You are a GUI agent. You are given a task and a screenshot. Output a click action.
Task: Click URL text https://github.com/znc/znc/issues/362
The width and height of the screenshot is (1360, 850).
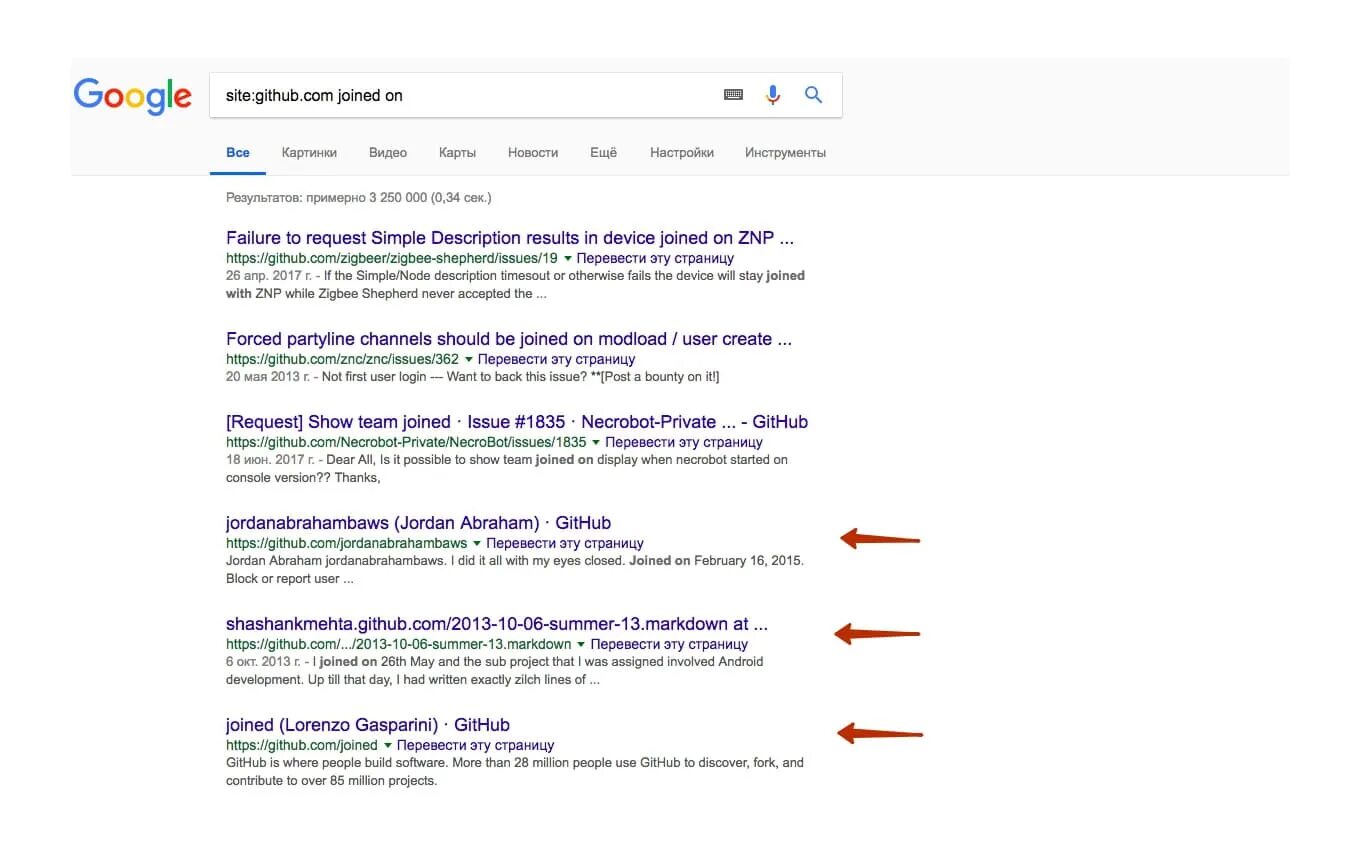pos(342,359)
